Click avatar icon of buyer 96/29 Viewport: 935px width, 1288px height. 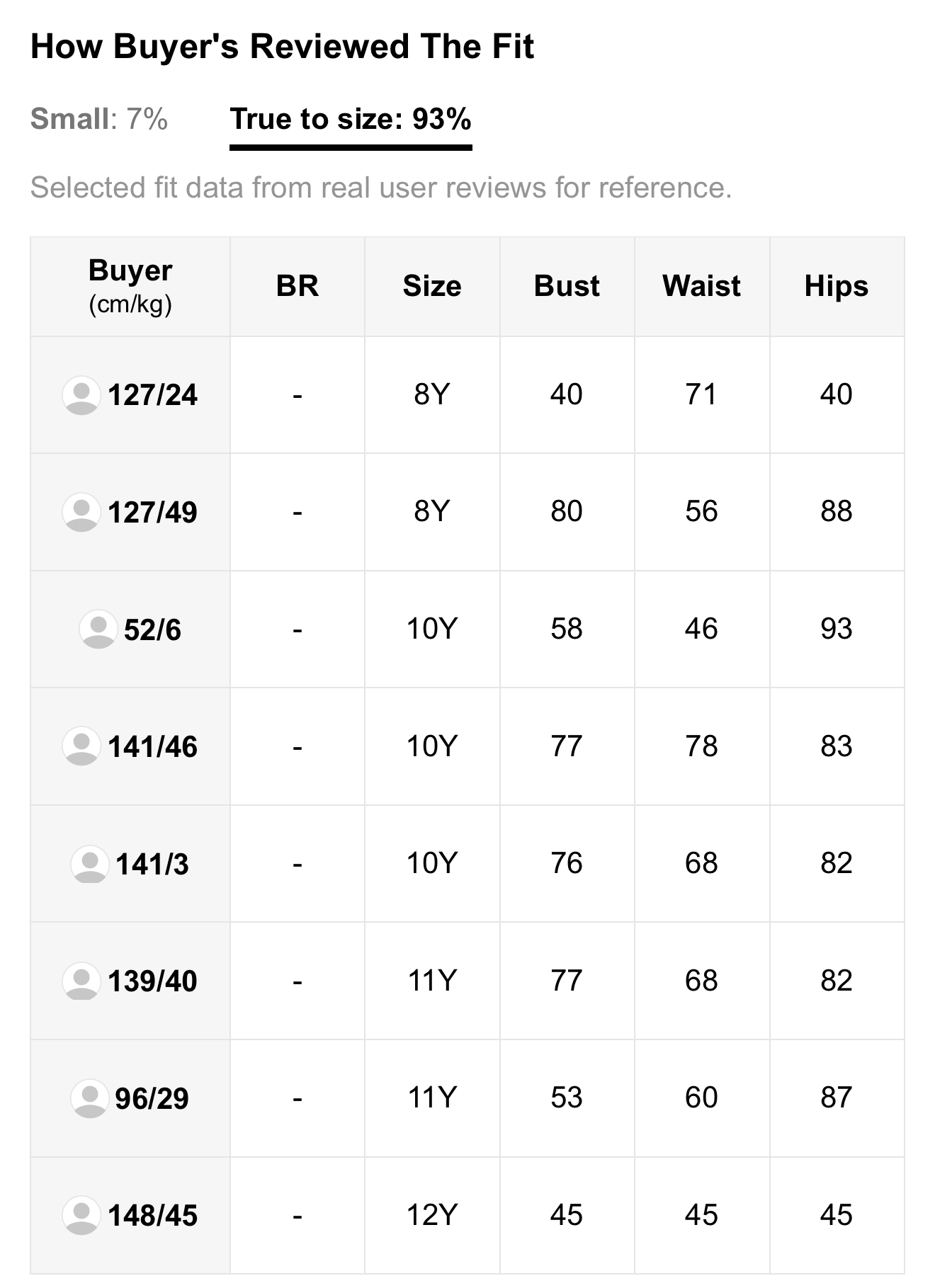pyautogui.click(x=90, y=1098)
